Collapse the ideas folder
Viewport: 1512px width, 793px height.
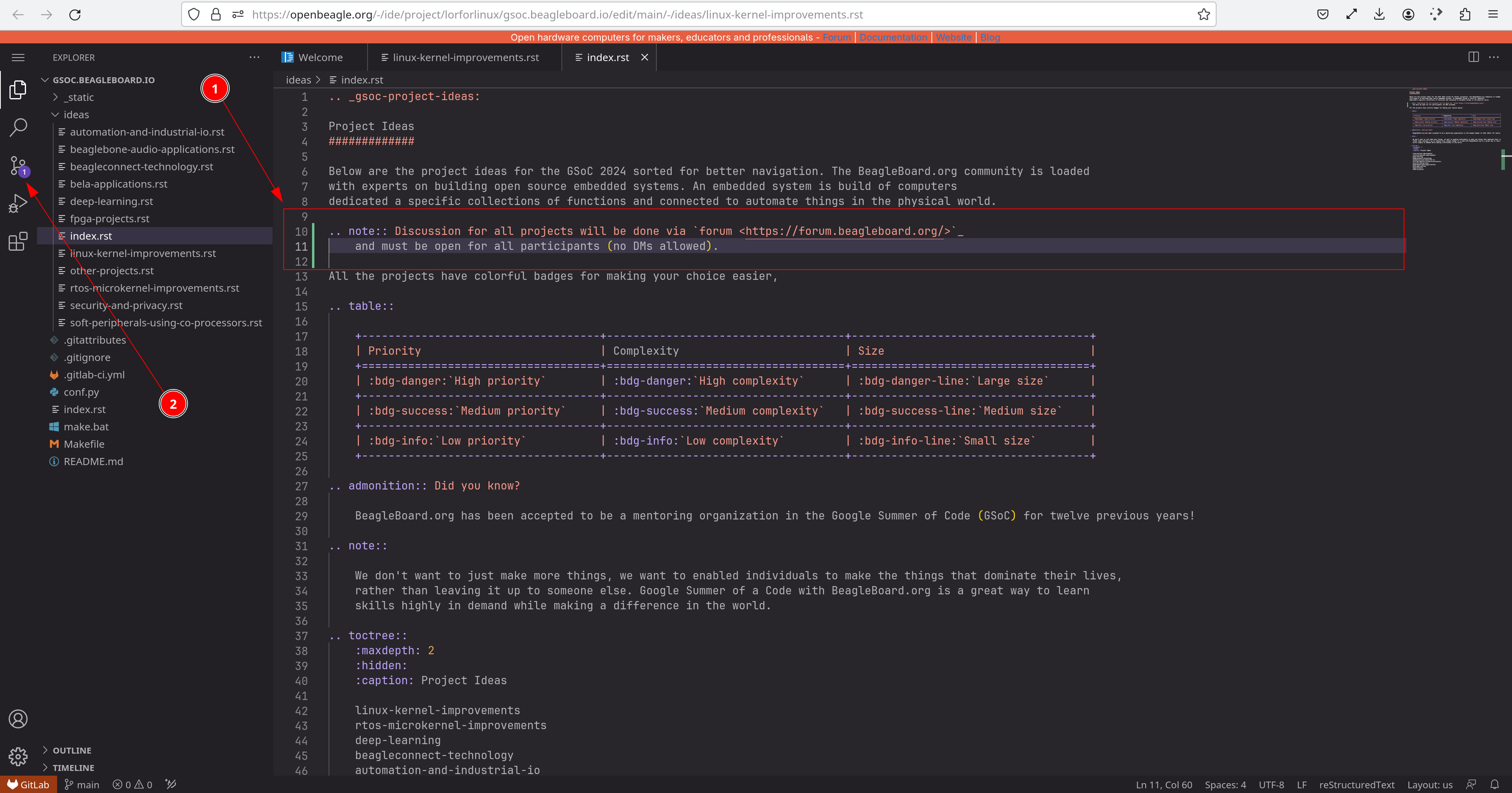click(76, 115)
